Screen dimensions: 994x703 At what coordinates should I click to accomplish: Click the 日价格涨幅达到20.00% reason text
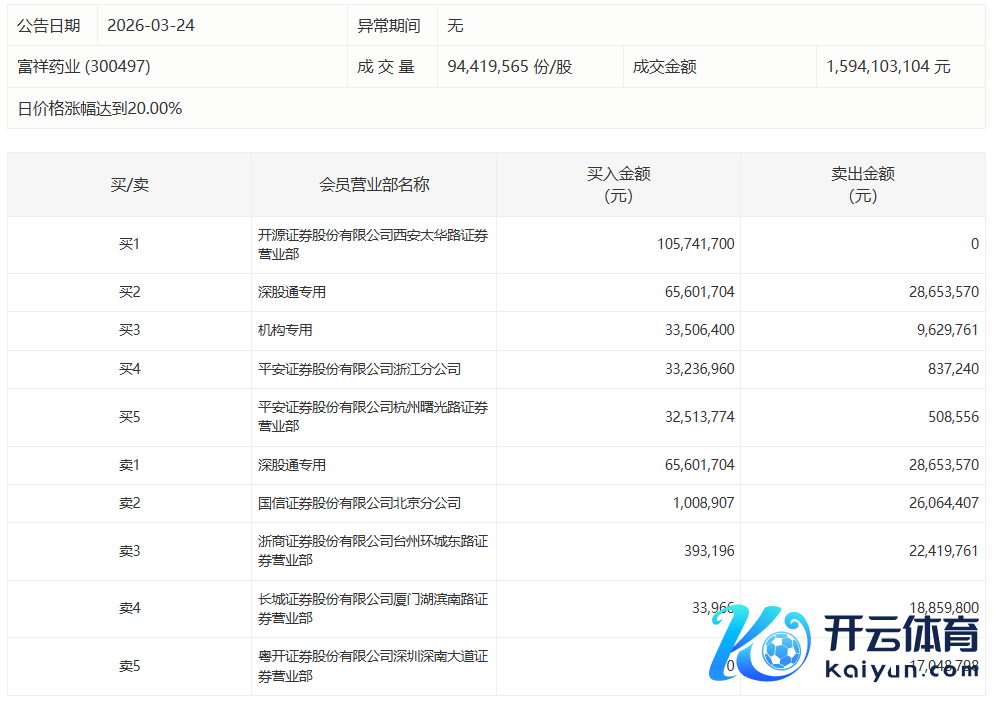pyautogui.click(x=100, y=109)
